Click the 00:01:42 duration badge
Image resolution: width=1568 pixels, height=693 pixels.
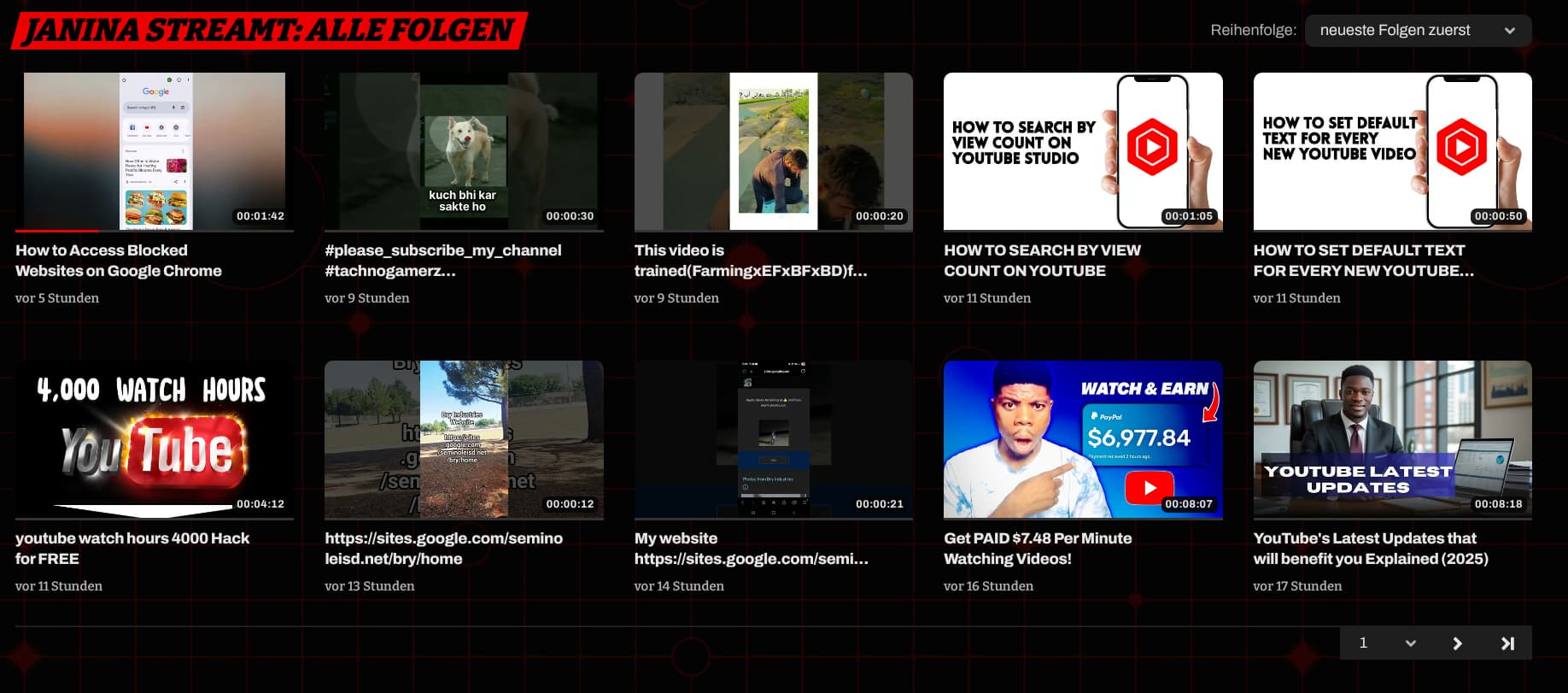point(260,216)
